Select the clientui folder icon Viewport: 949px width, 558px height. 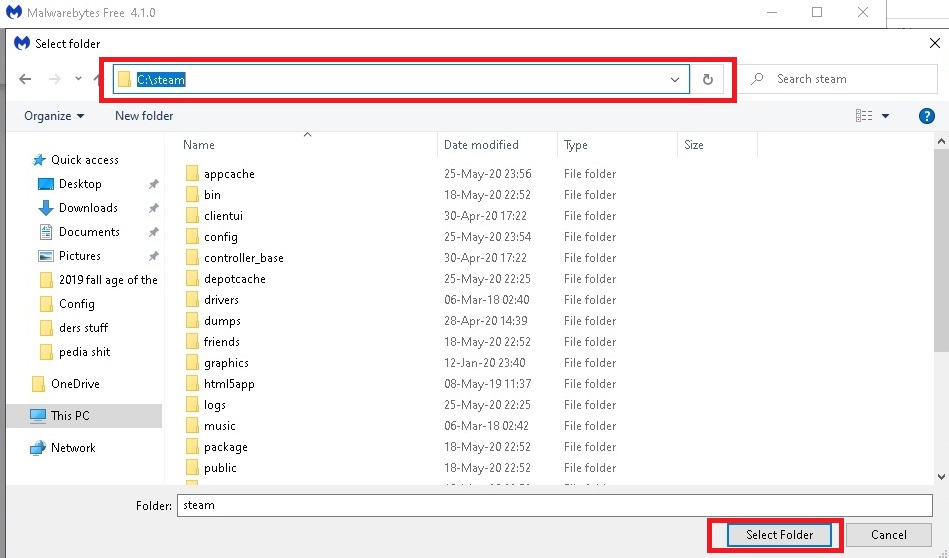pyautogui.click(x=192, y=215)
